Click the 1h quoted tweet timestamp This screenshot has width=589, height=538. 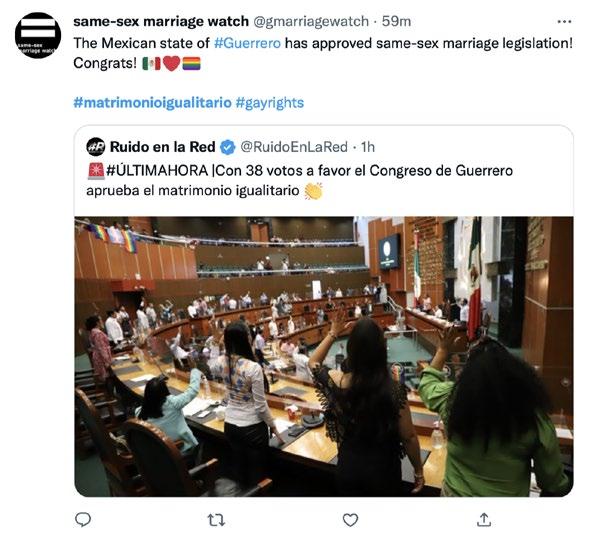pos(368,147)
